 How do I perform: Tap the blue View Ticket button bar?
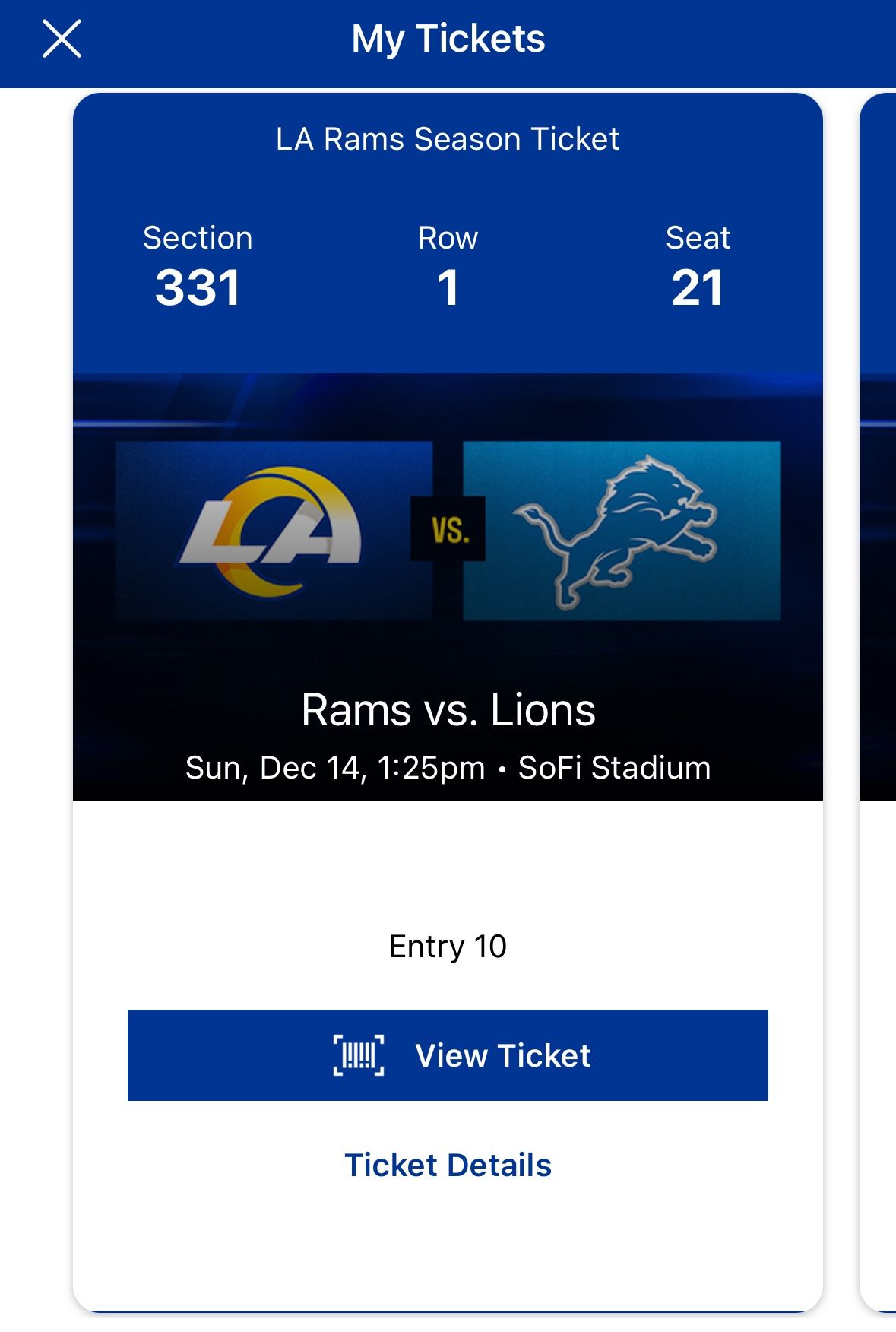coord(448,1054)
